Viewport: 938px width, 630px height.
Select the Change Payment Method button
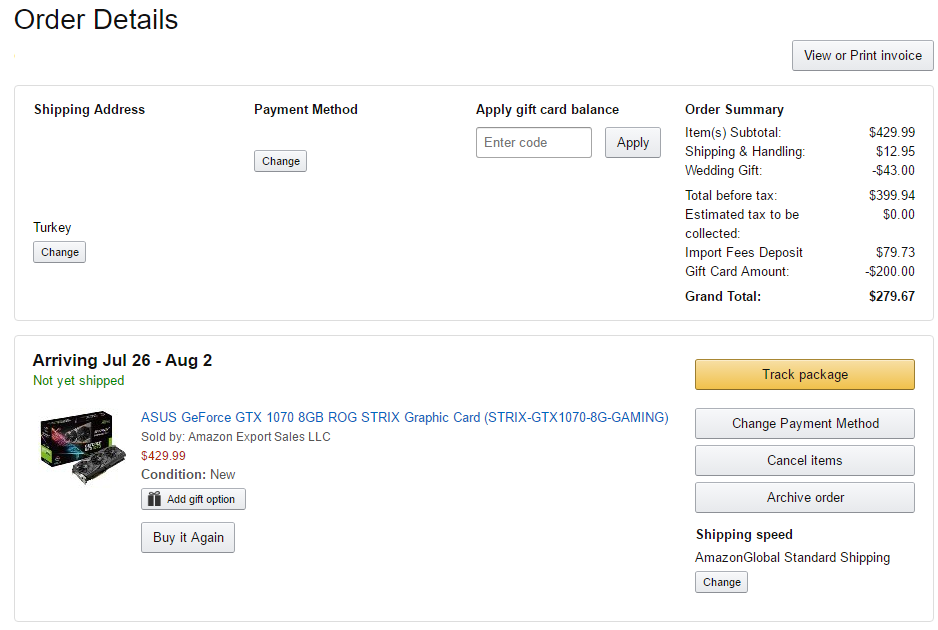tap(805, 424)
